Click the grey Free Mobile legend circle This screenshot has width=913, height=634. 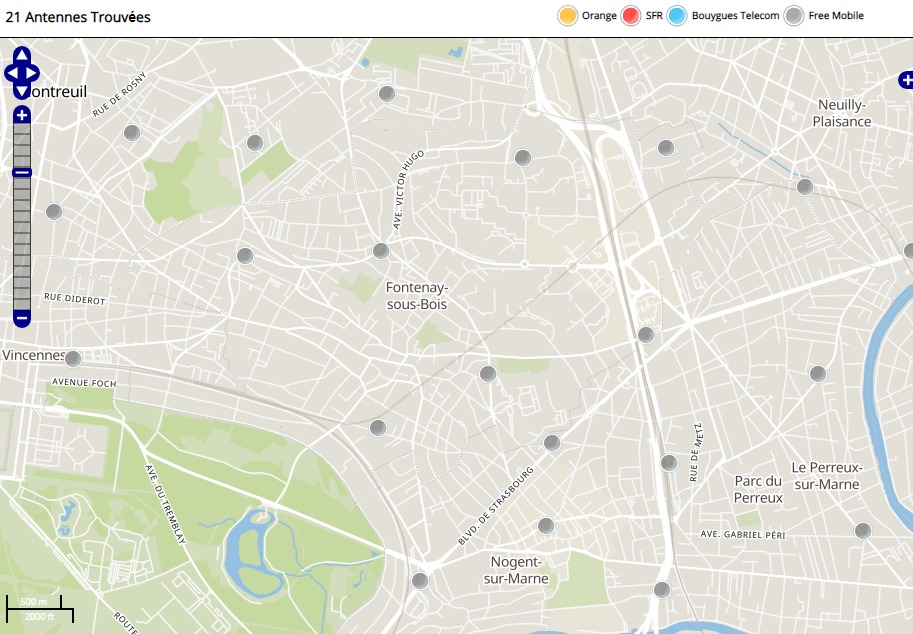[794, 16]
